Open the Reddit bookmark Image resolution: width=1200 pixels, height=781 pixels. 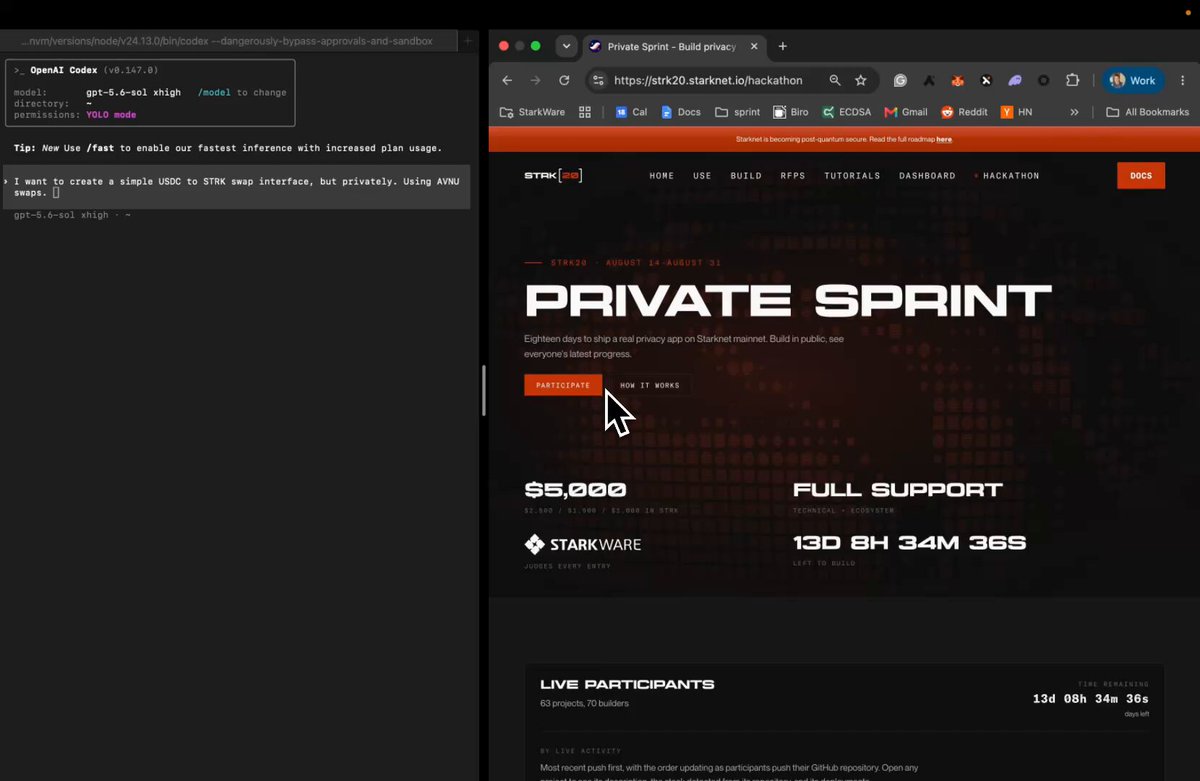click(x=966, y=112)
